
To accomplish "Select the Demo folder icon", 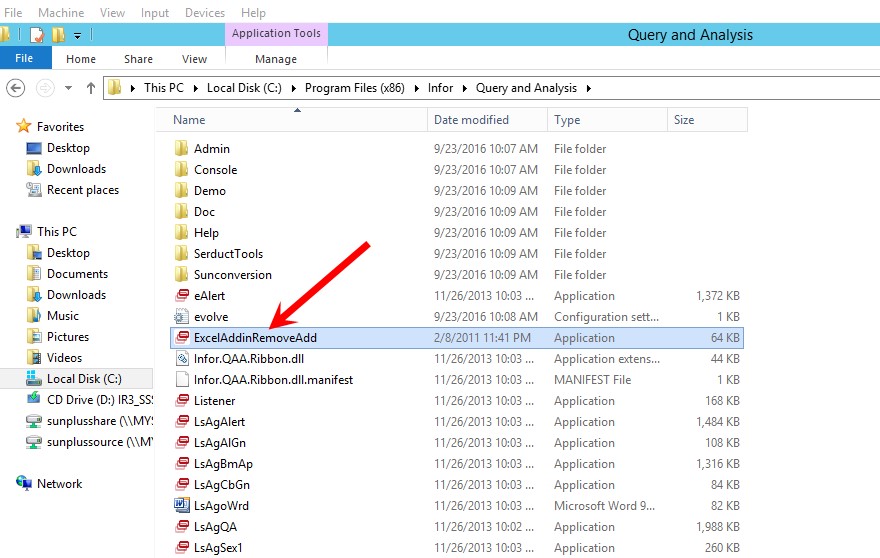I will [x=181, y=190].
